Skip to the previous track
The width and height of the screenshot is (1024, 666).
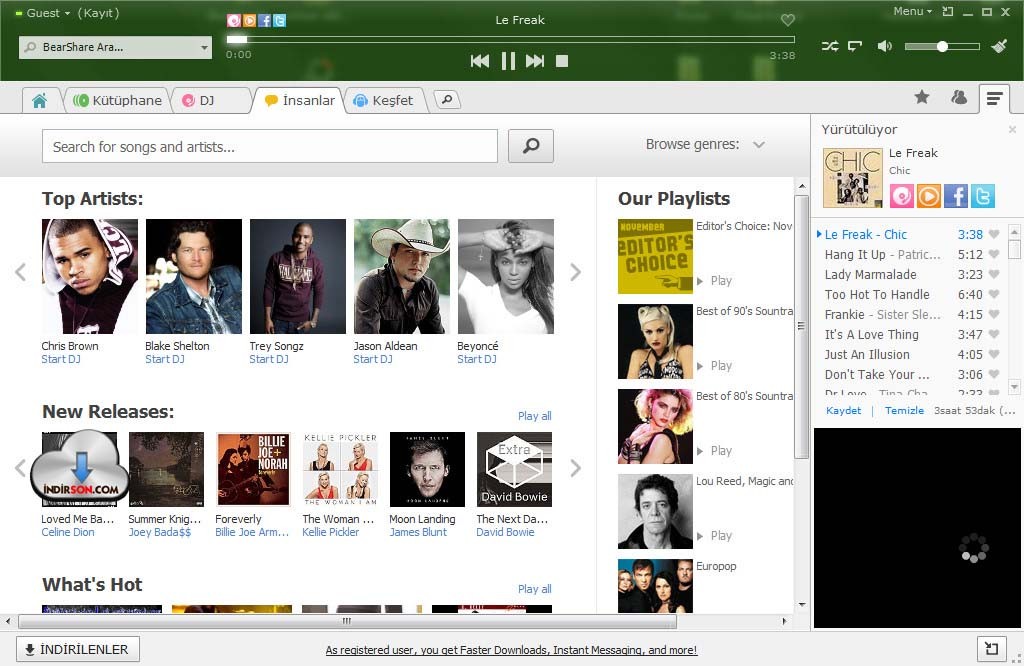point(479,61)
